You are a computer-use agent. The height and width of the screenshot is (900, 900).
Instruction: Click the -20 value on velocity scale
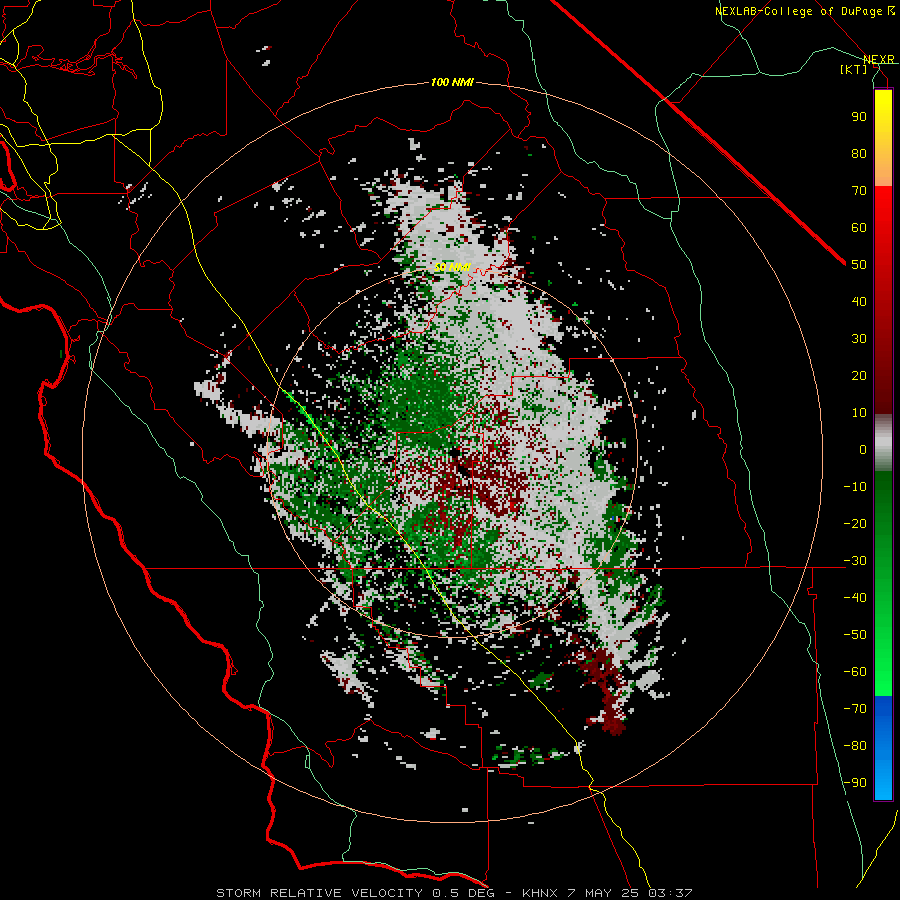tap(855, 524)
